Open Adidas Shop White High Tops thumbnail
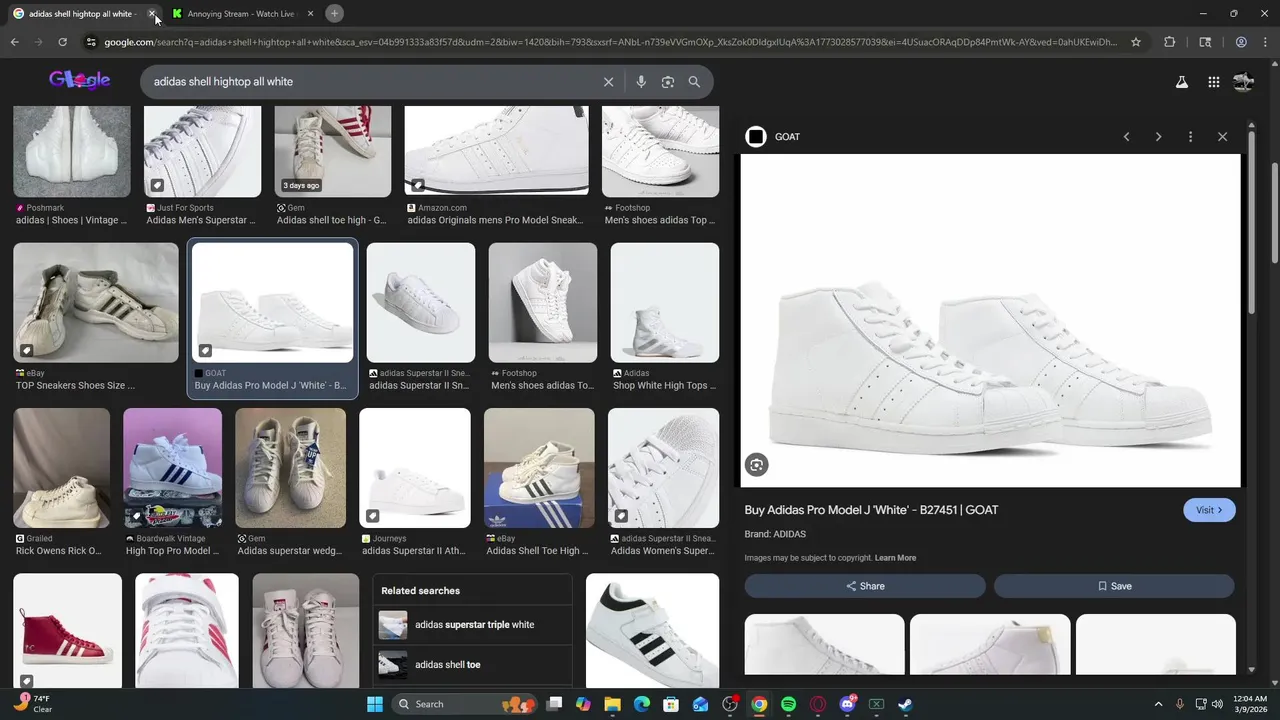The height and width of the screenshot is (720, 1280). click(665, 302)
